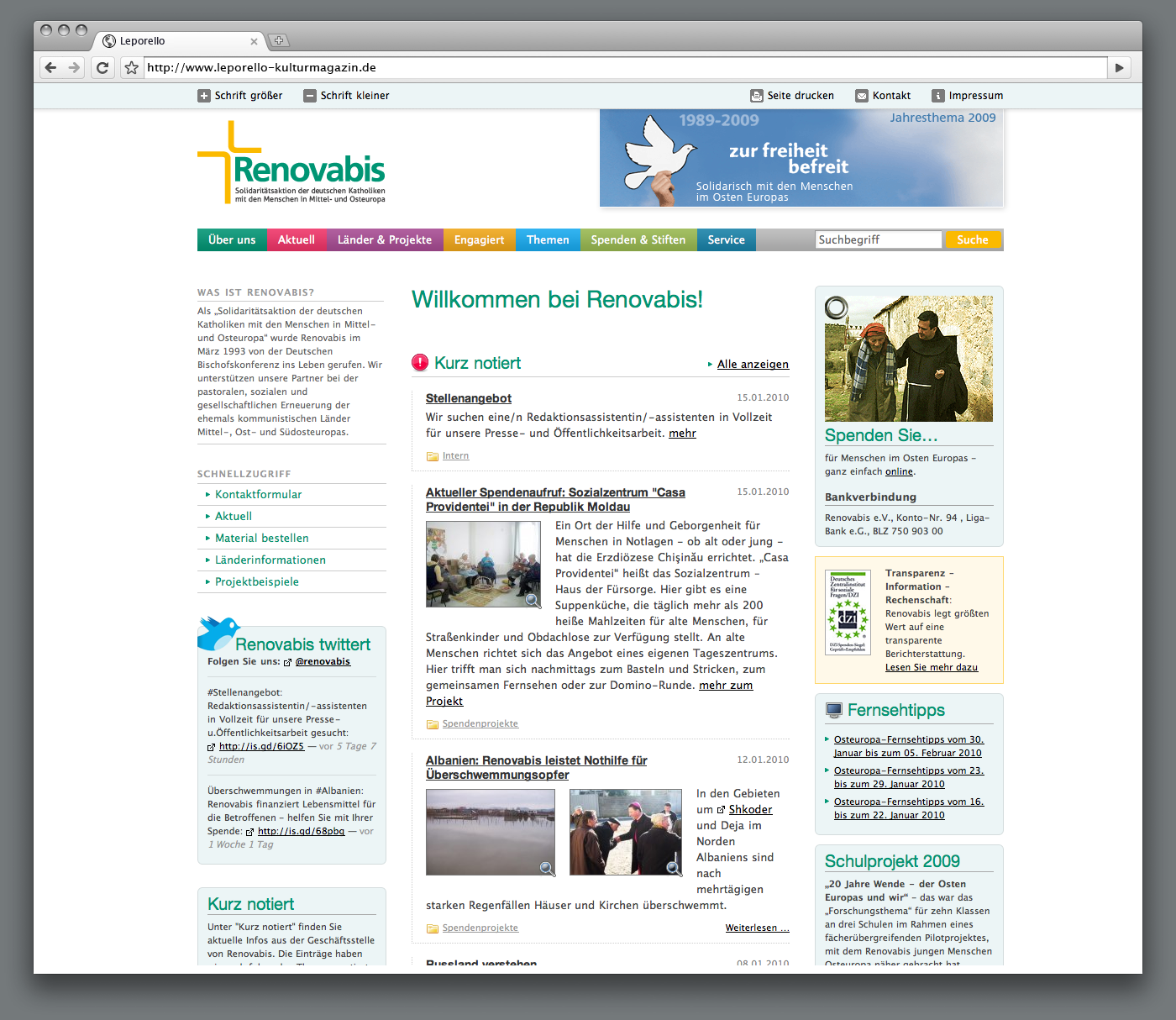Click the go arrow beside address bar

pos(1119,68)
